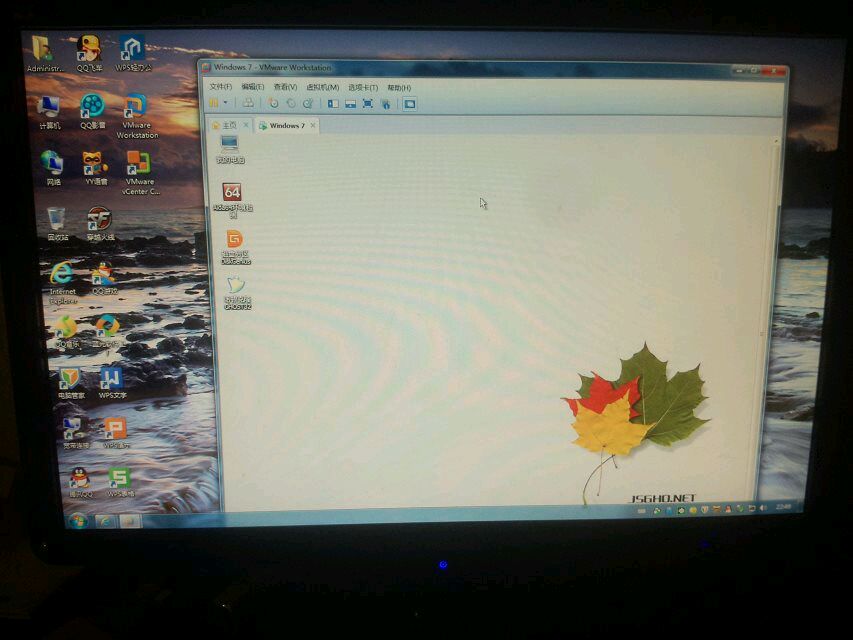Select the WPS文字 desktop shortcut
The width and height of the screenshot is (853, 640).
click(x=112, y=383)
